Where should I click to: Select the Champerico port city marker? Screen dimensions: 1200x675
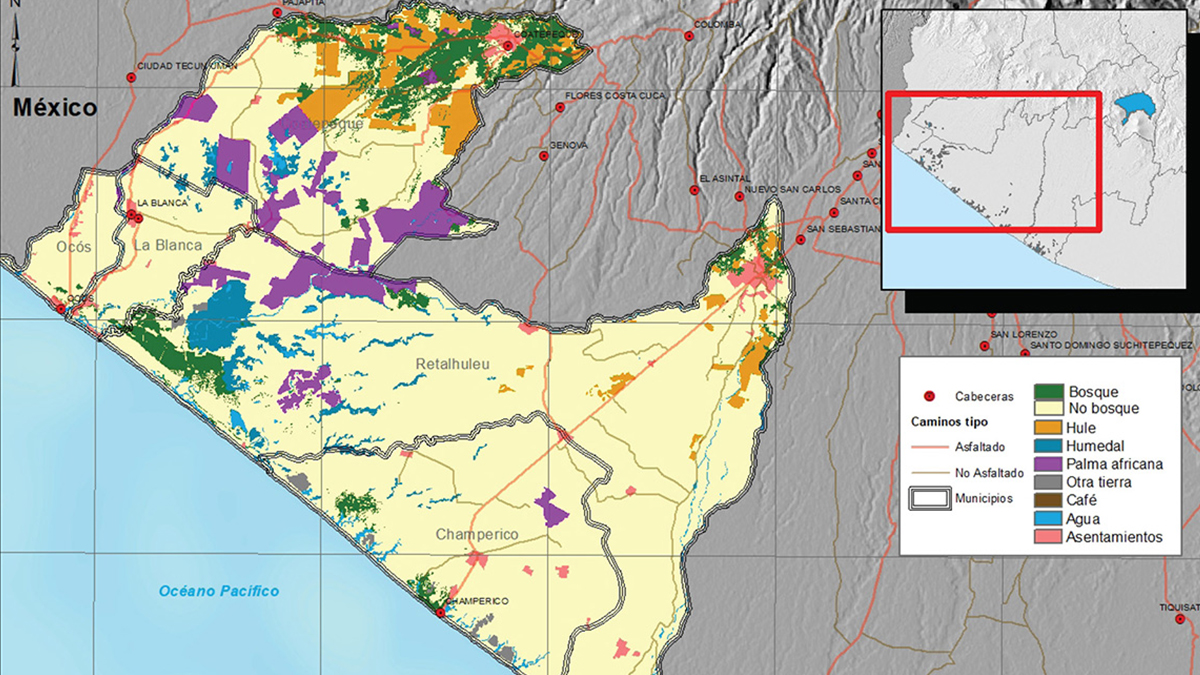pos(439,611)
